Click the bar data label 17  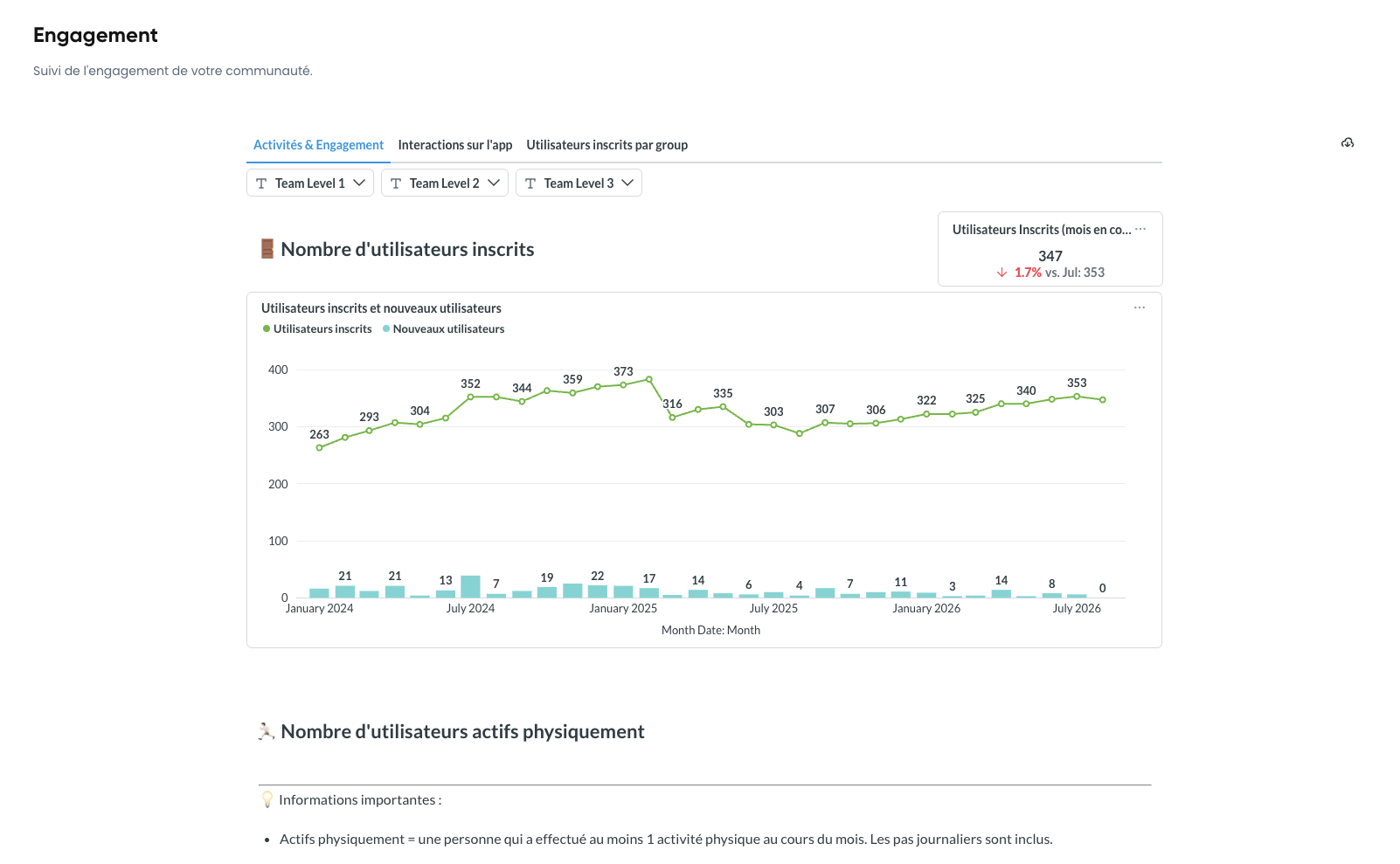(x=649, y=578)
